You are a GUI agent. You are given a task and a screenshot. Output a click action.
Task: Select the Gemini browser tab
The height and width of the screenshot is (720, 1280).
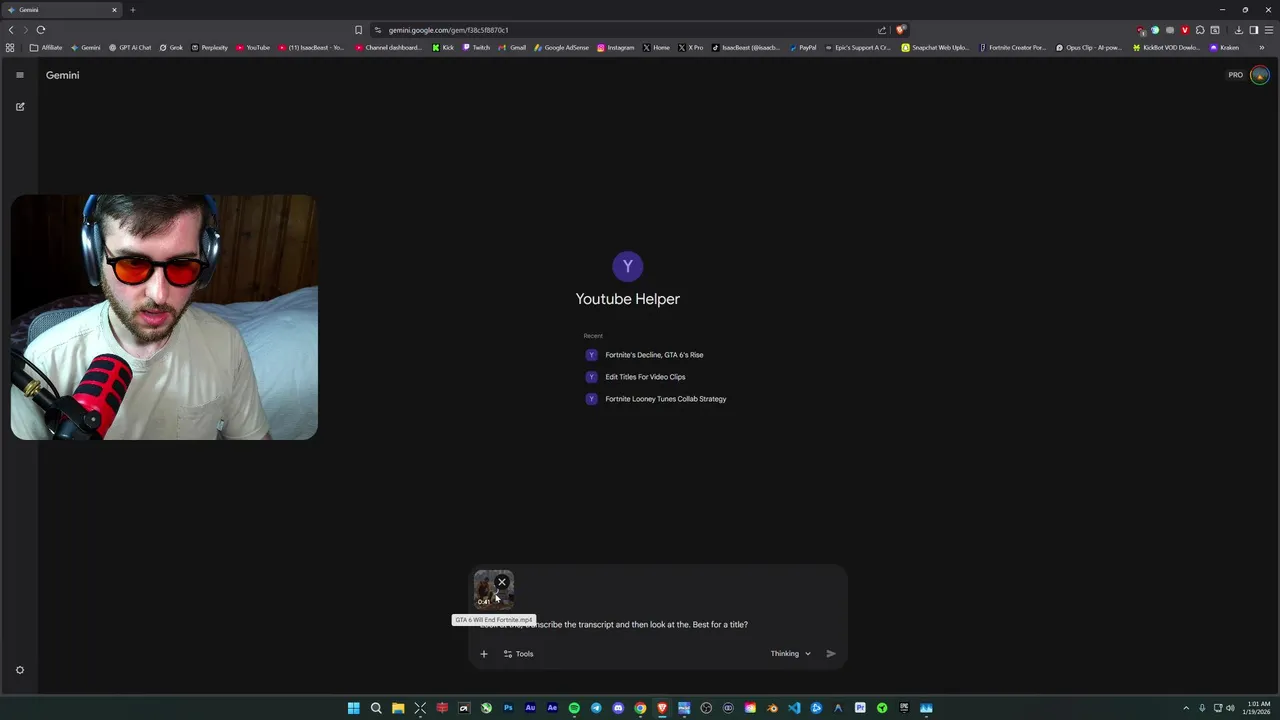(62, 10)
